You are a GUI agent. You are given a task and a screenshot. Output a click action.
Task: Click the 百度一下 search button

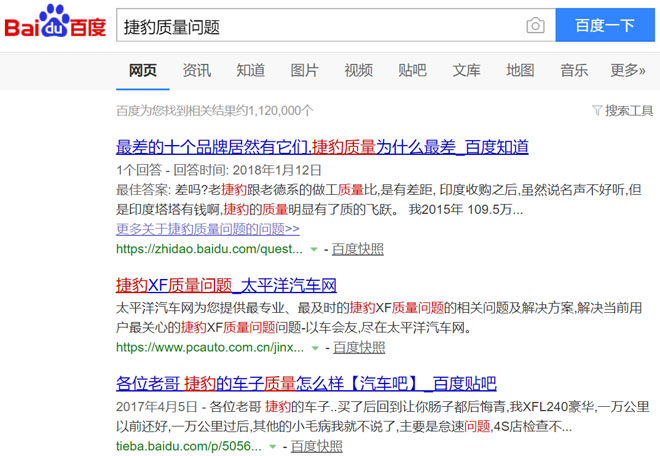(x=605, y=25)
